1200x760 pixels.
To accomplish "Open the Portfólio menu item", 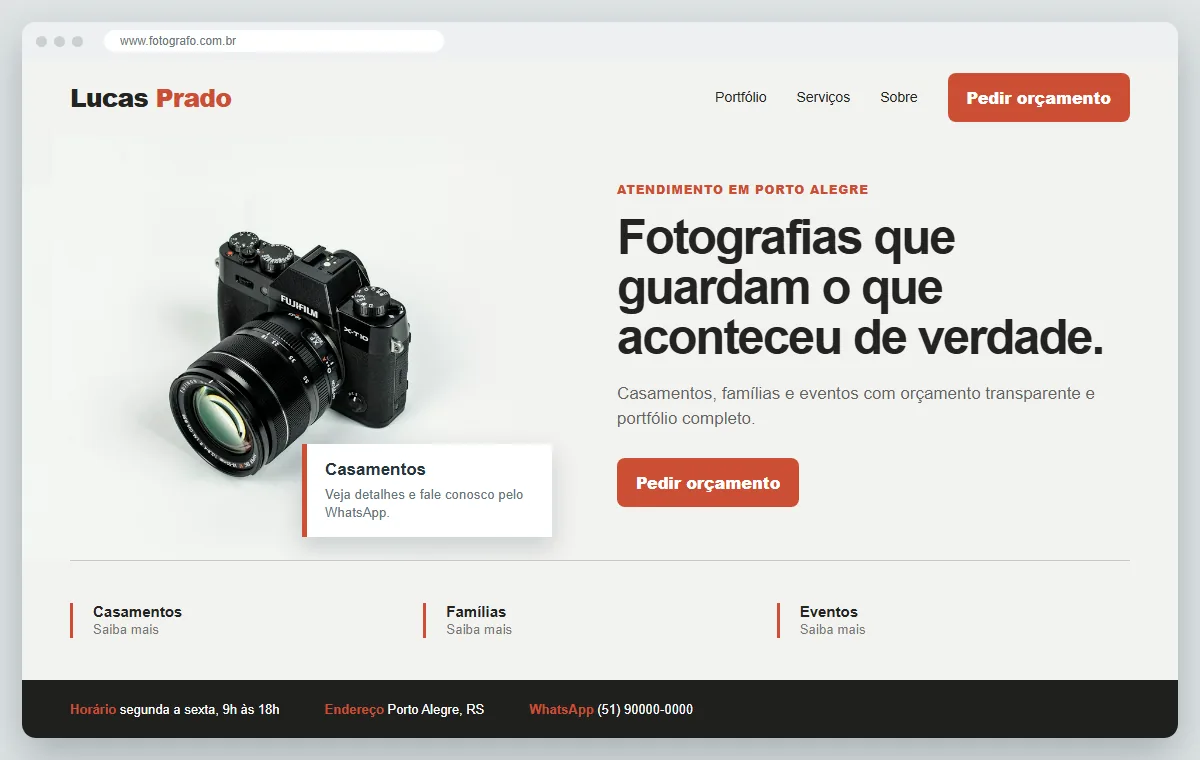I will point(741,97).
